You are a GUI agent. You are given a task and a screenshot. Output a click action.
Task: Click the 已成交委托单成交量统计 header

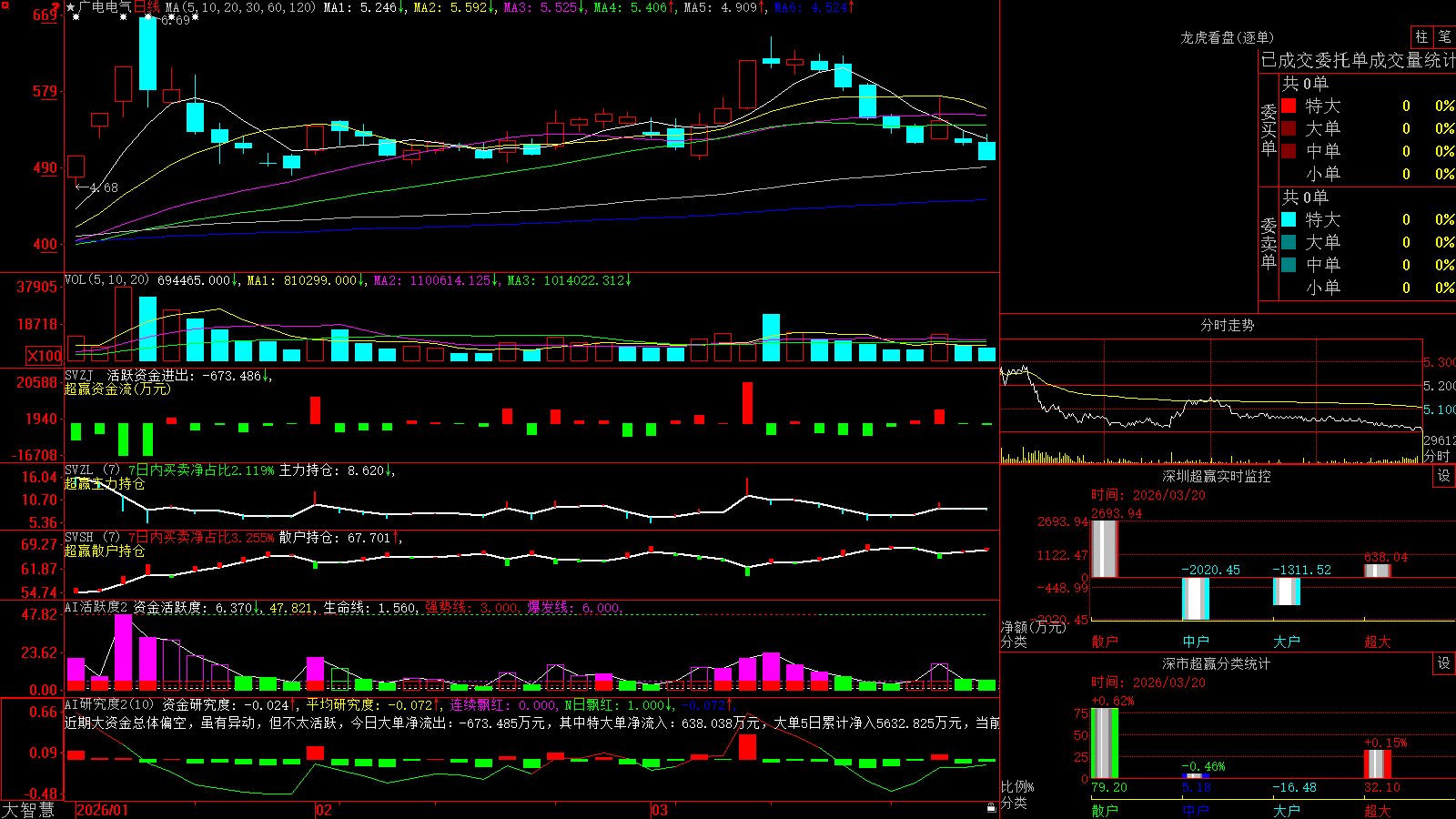click(1358, 60)
